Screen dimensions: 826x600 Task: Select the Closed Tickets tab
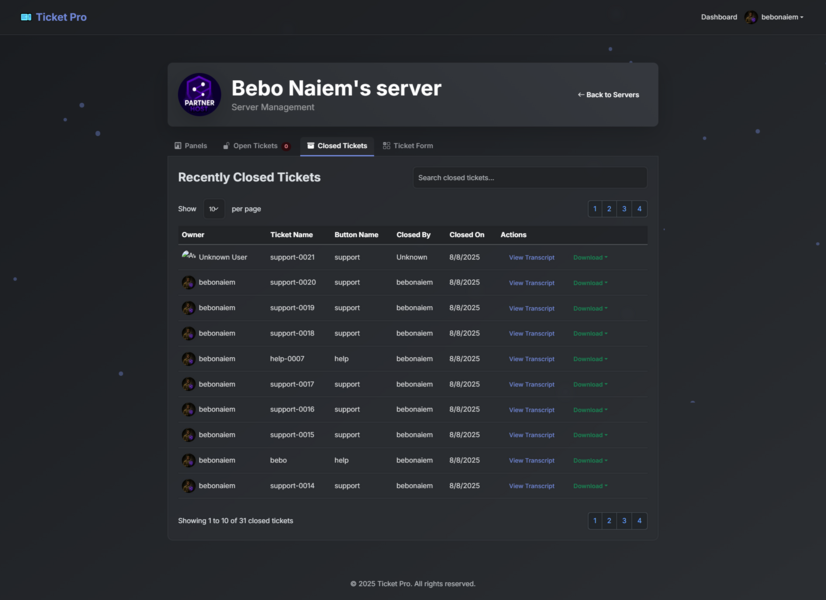[x=337, y=146]
